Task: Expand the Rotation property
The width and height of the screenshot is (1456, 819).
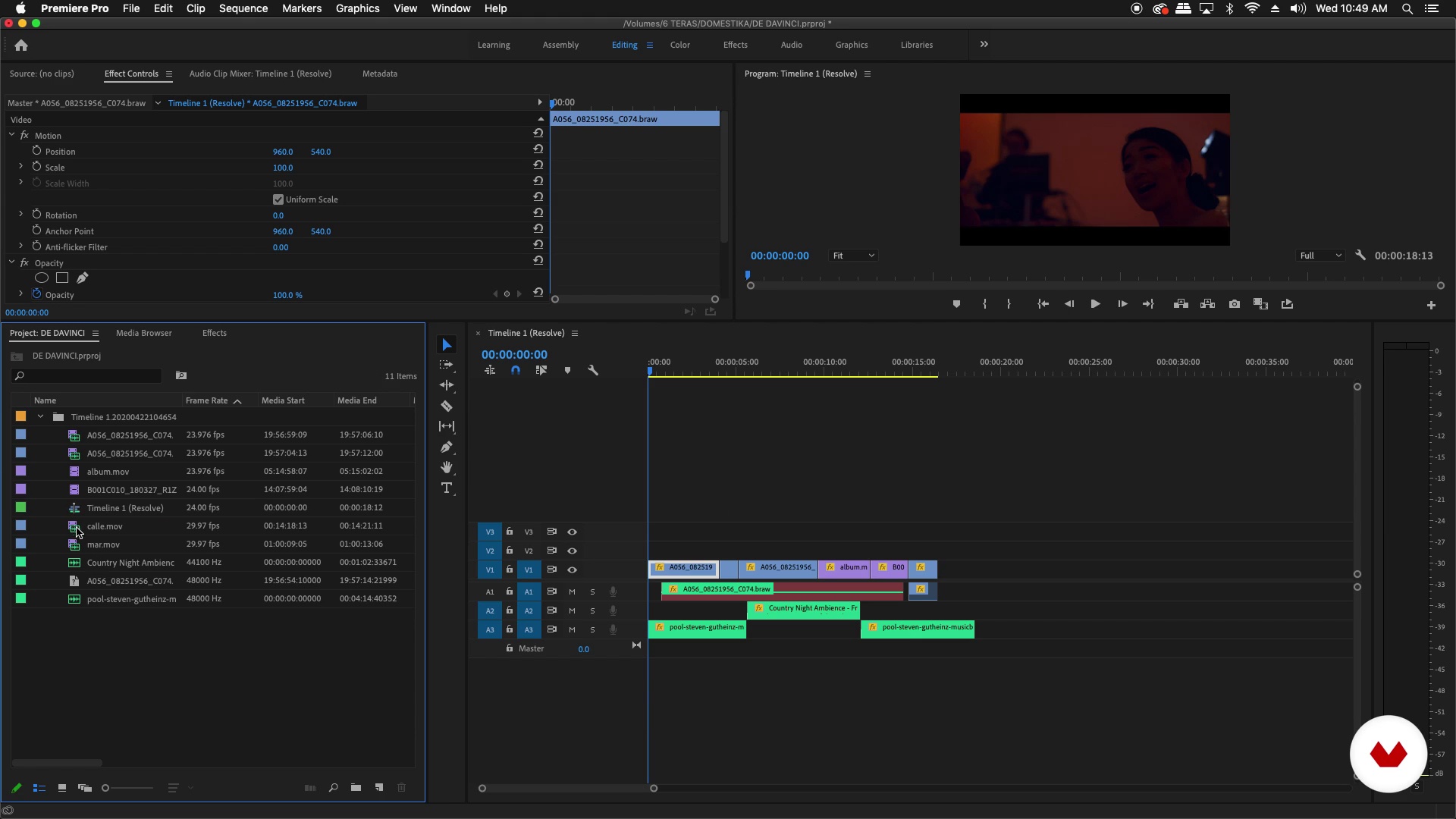Action: tap(20, 214)
